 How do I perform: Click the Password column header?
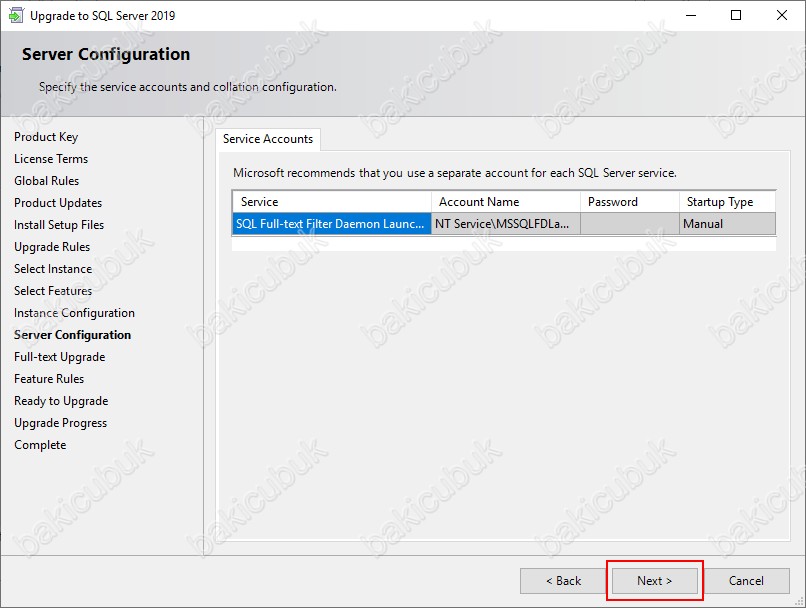pos(630,201)
